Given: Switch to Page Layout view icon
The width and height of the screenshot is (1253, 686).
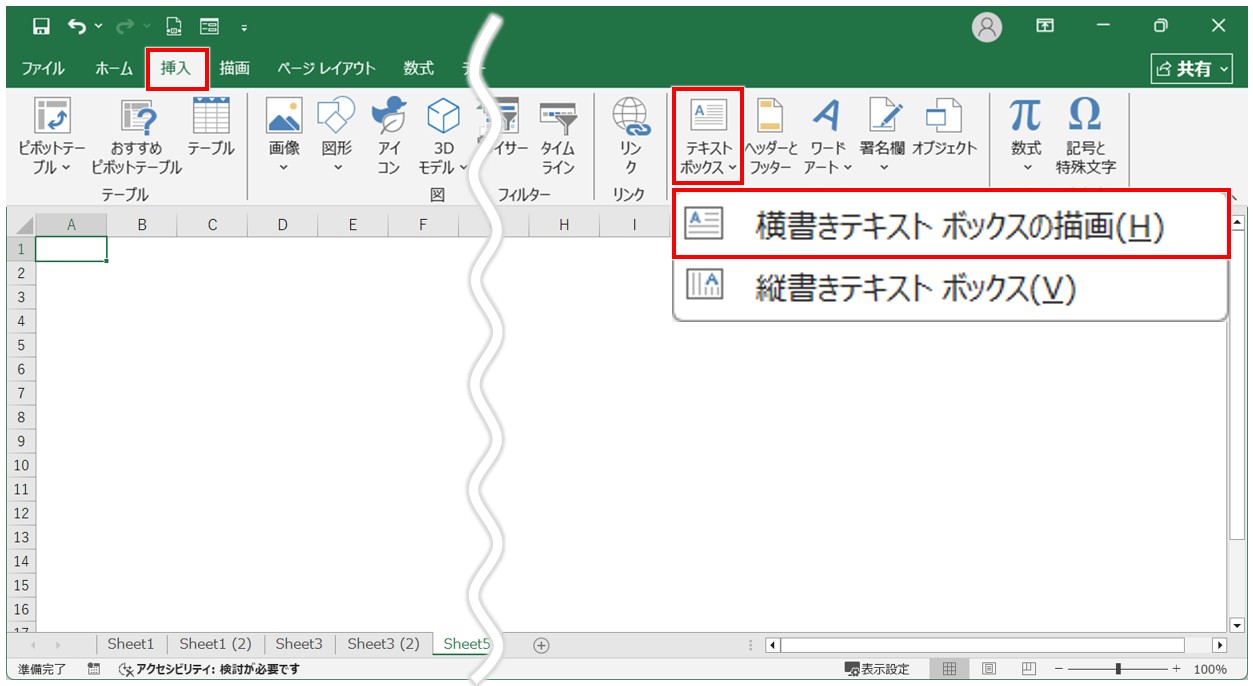Looking at the screenshot, I should point(988,669).
